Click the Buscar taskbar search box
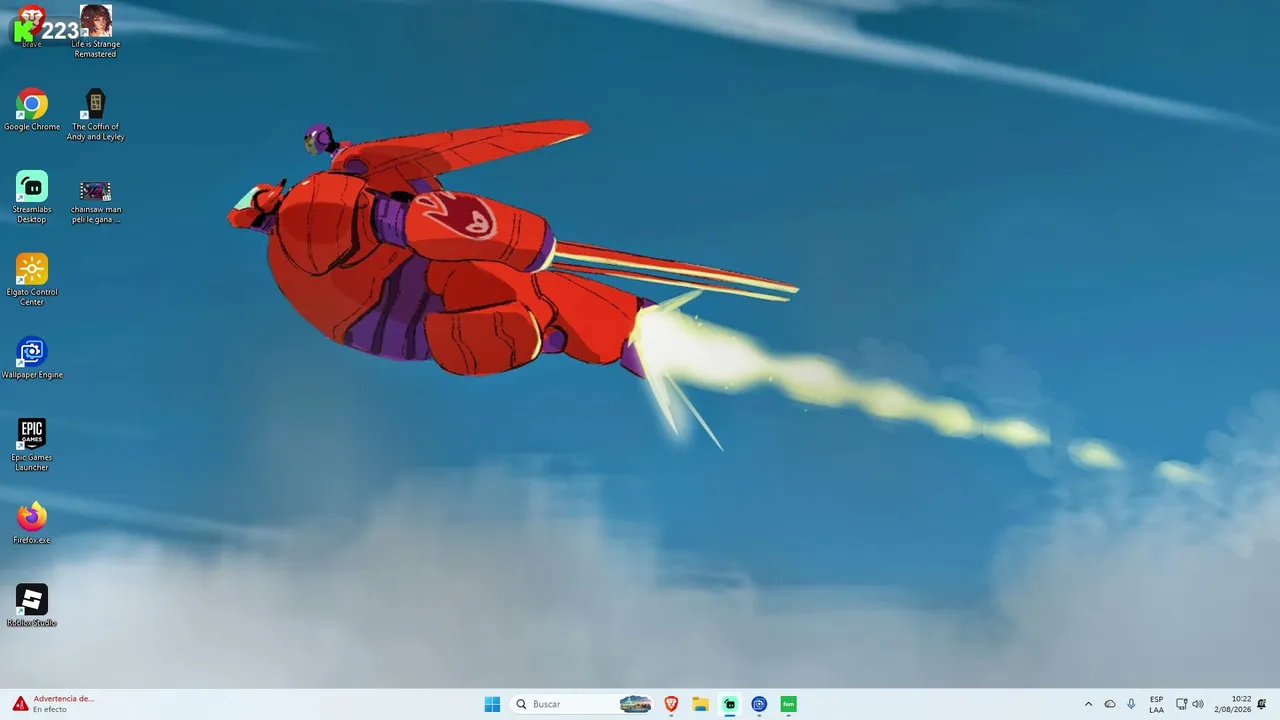The width and height of the screenshot is (1280, 720). pos(582,704)
